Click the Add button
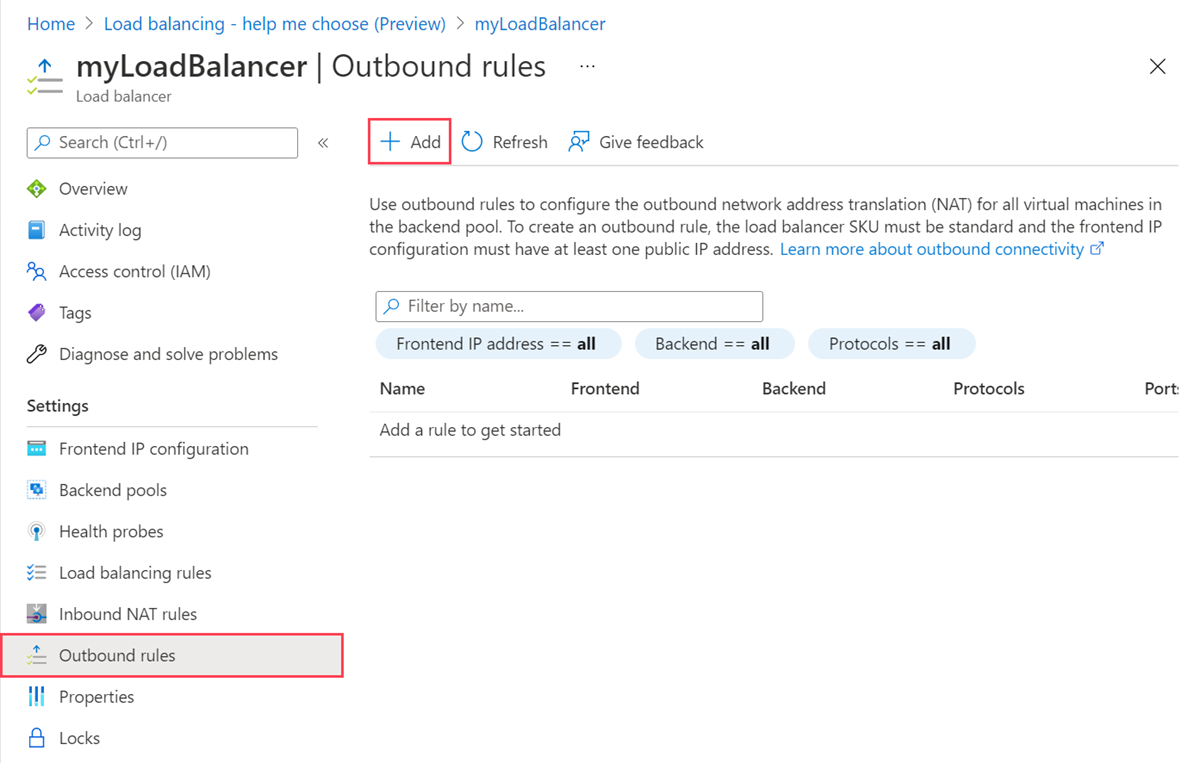Screen dimensions: 1200x763 point(410,142)
